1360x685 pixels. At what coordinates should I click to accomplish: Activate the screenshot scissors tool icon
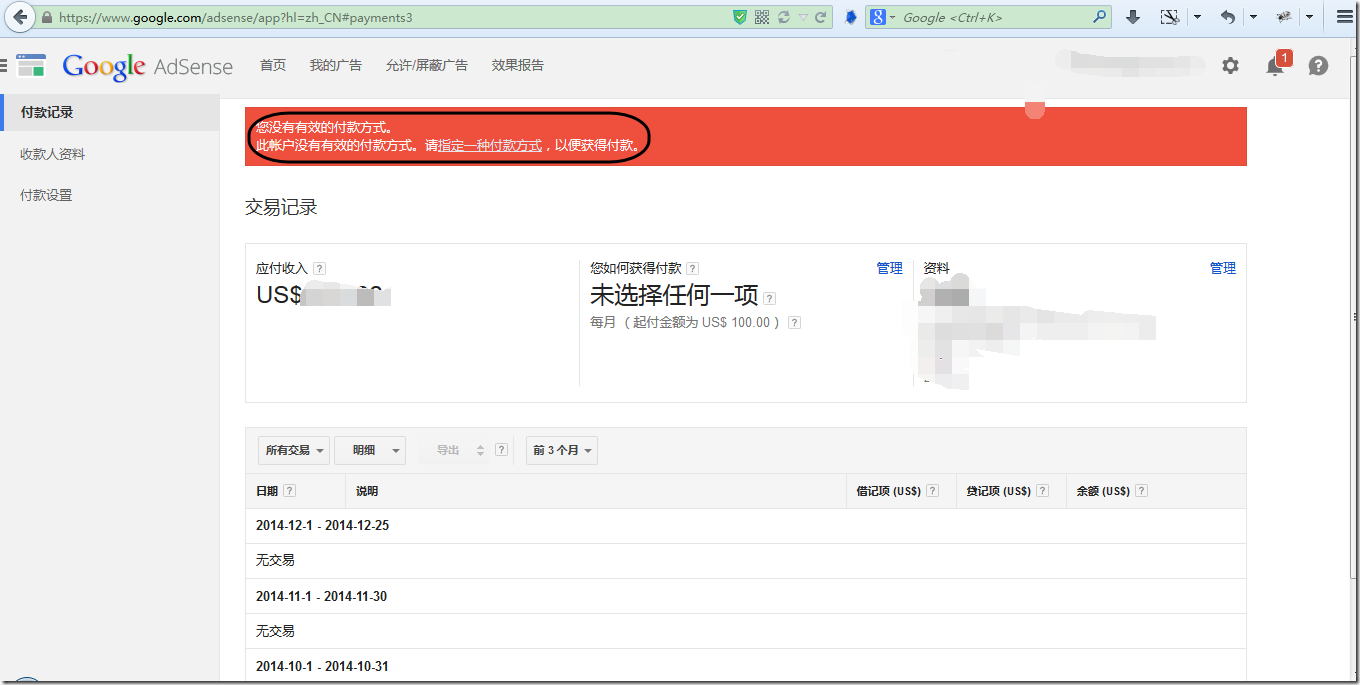coord(1169,17)
